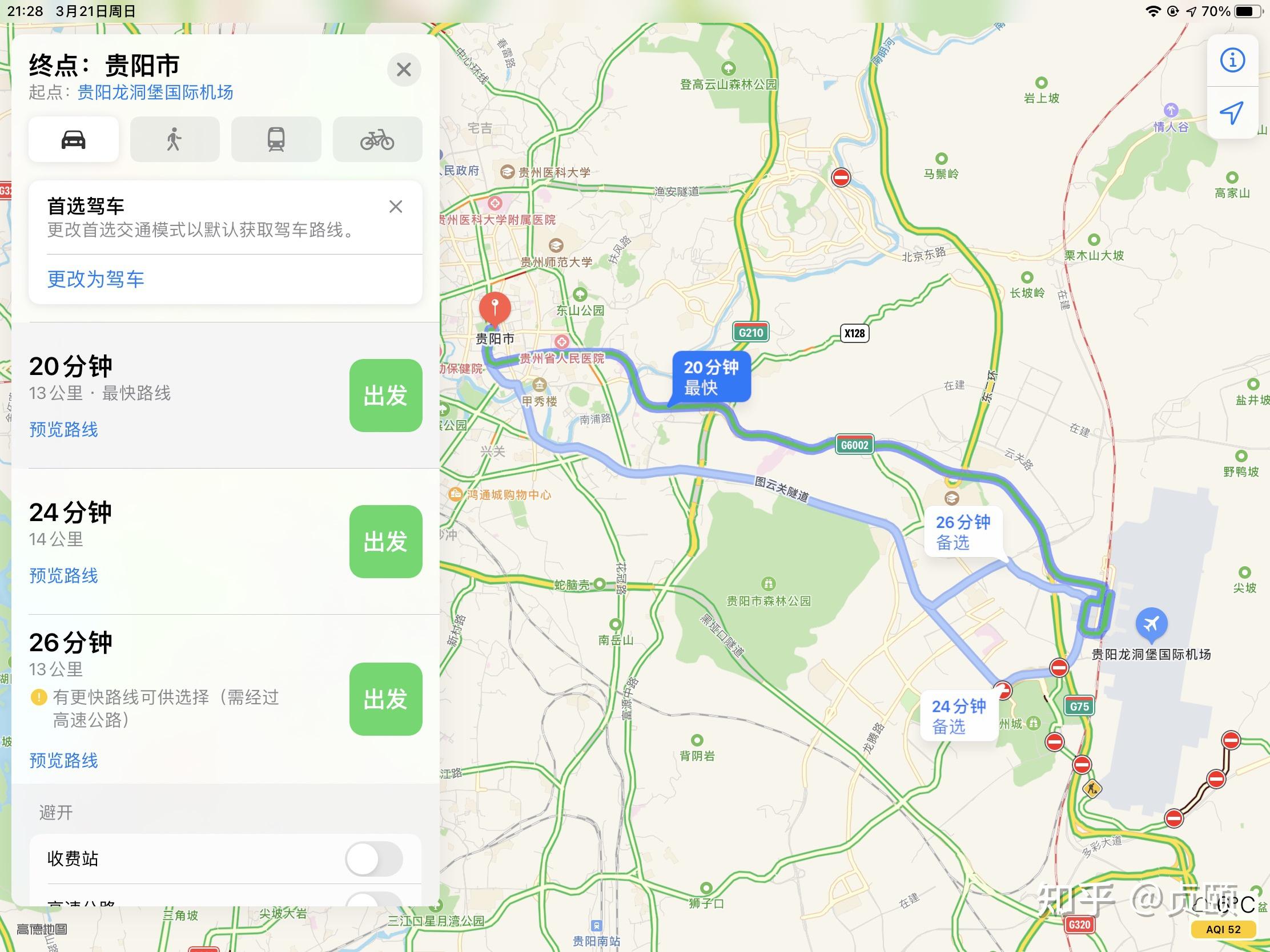
Task: Dismiss the 首选驾车 suggestion card
Action: (396, 207)
